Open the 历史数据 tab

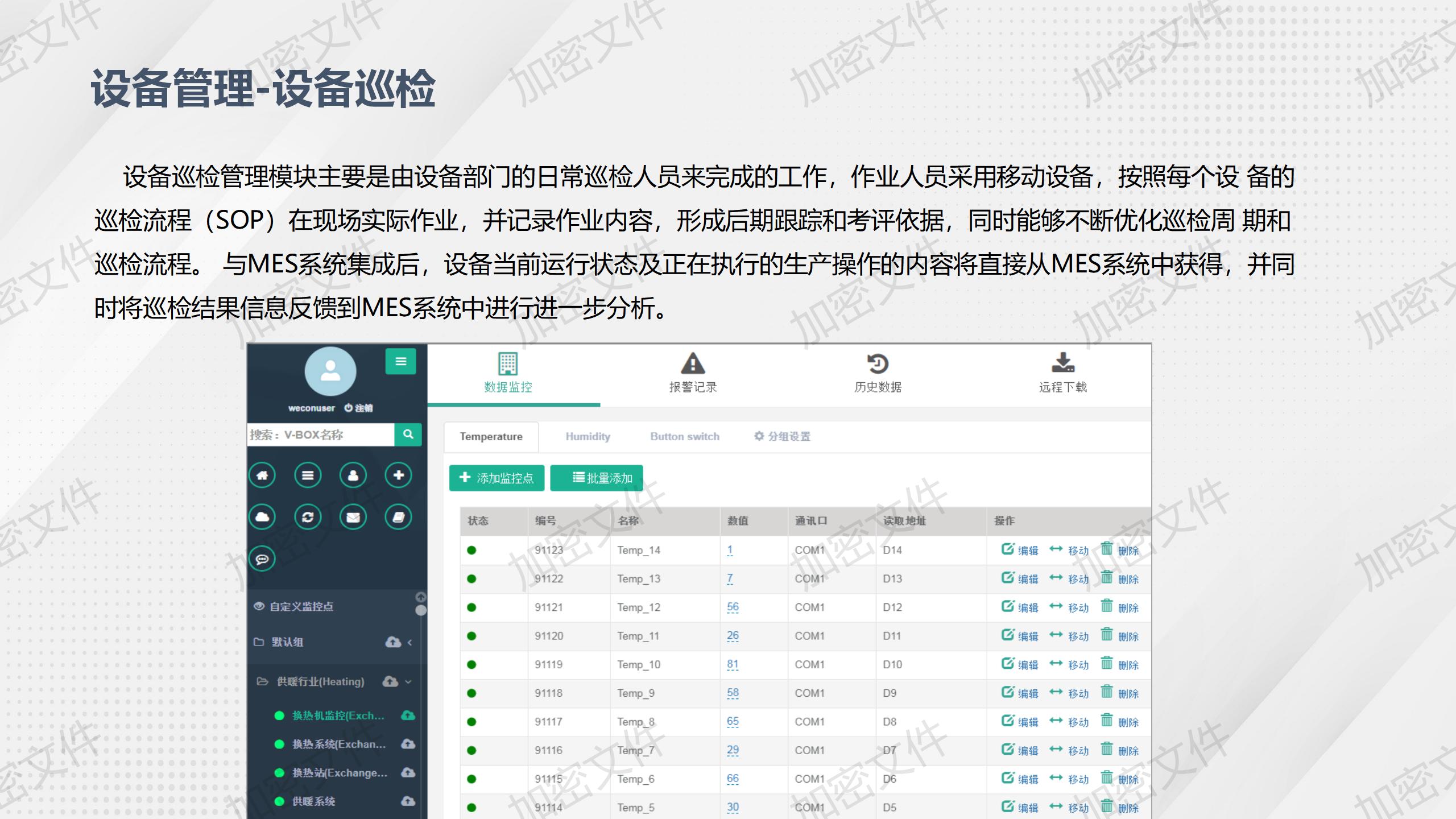coord(878,373)
